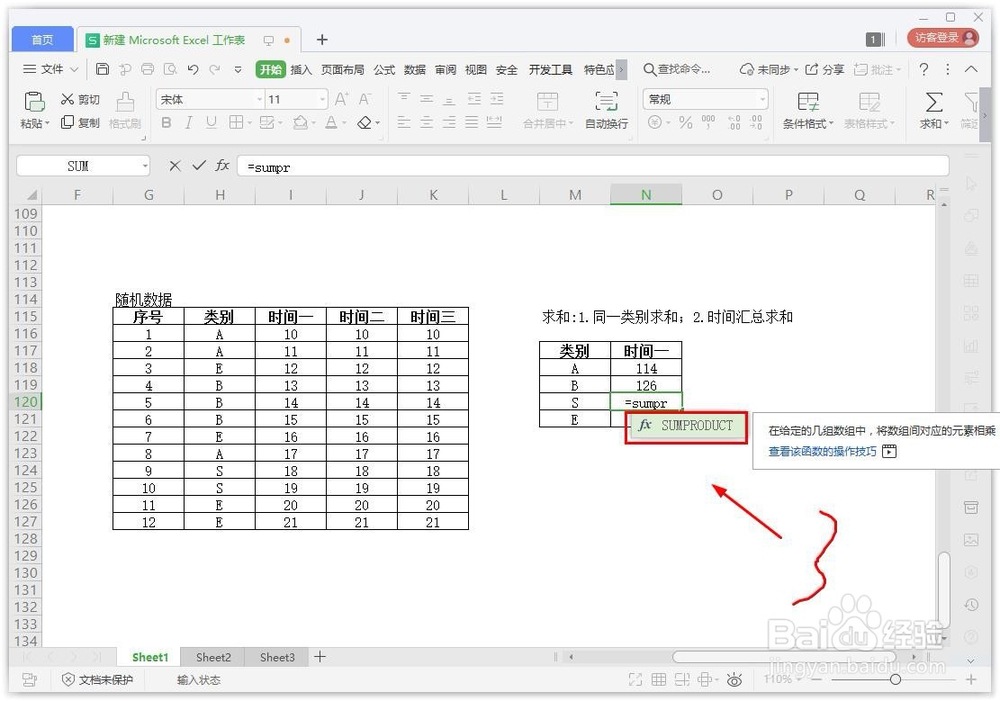The image size is (1000, 701).
Task: Select column N header
Action: click(646, 195)
